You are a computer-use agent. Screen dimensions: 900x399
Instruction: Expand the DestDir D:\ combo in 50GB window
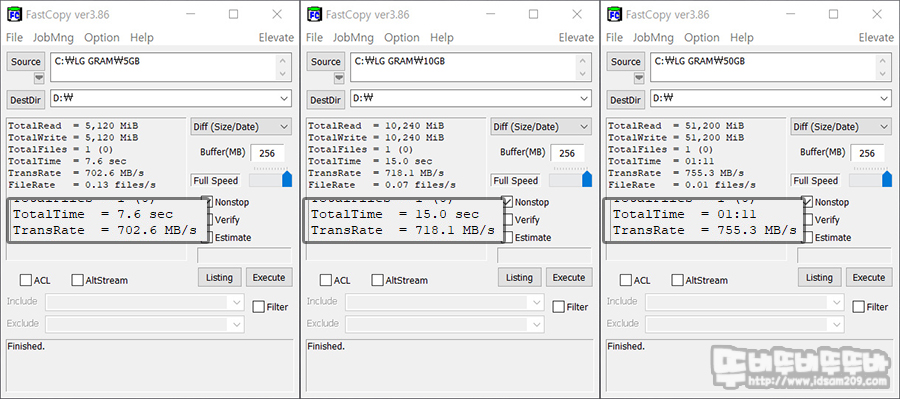coord(885,99)
